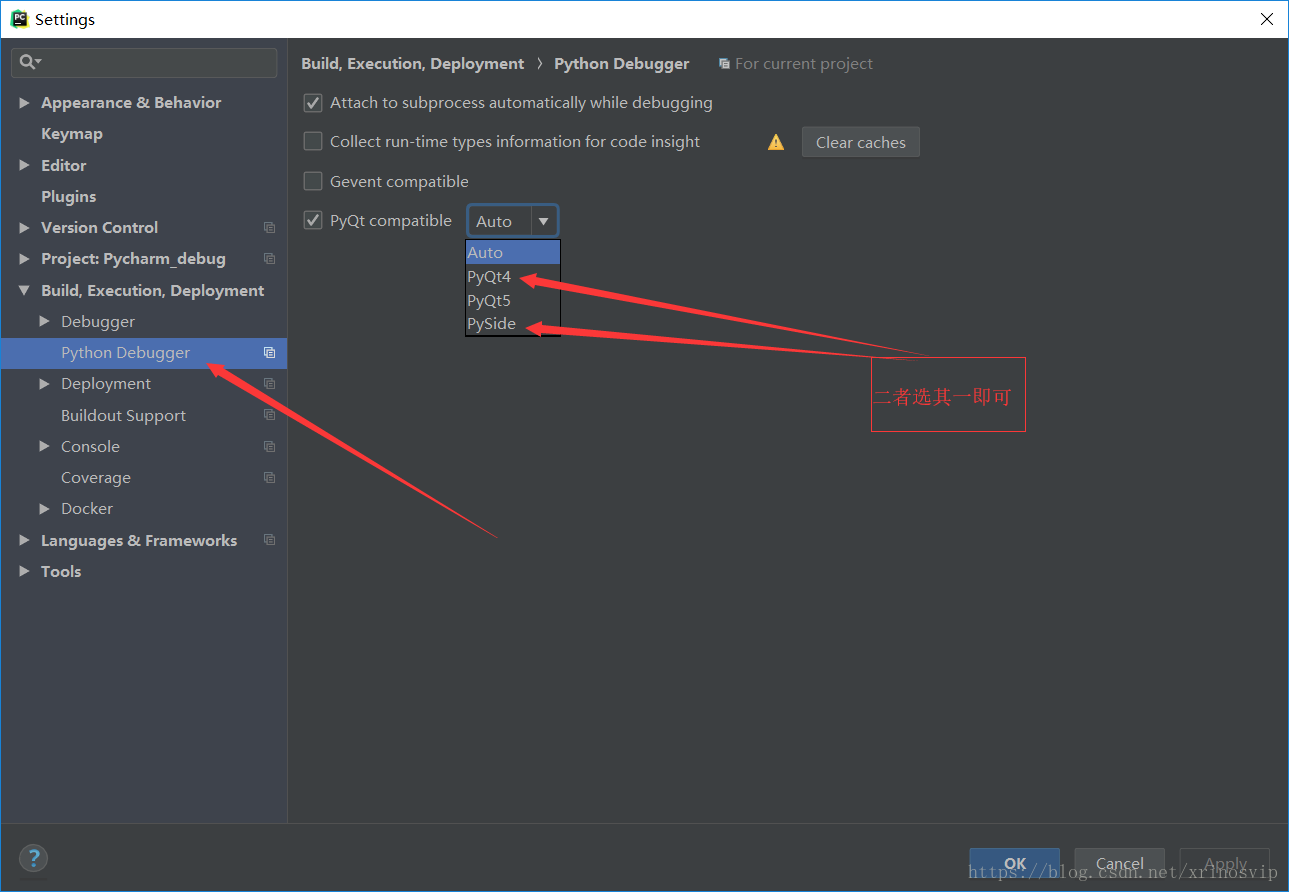The image size is (1289, 892).
Task: Tick the Gevent compatible checkbox
Action: click(313, 181)
